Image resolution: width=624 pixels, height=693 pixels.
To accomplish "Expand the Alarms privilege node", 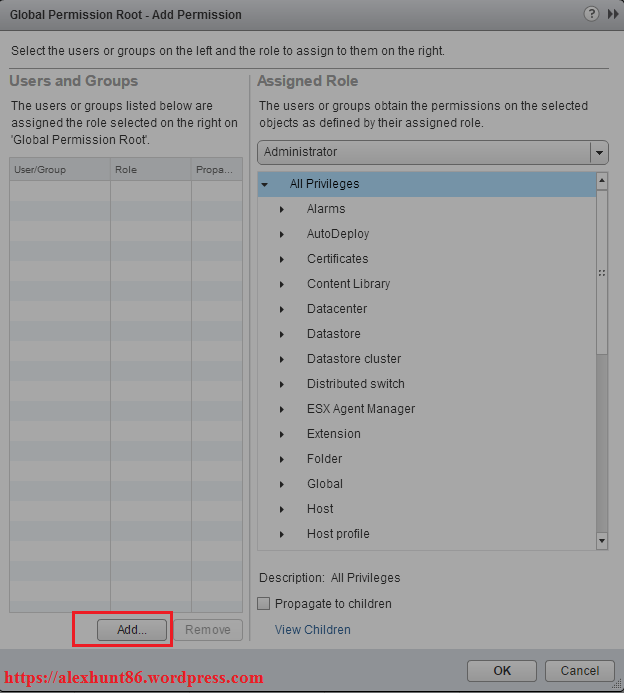I will point(282,209).
